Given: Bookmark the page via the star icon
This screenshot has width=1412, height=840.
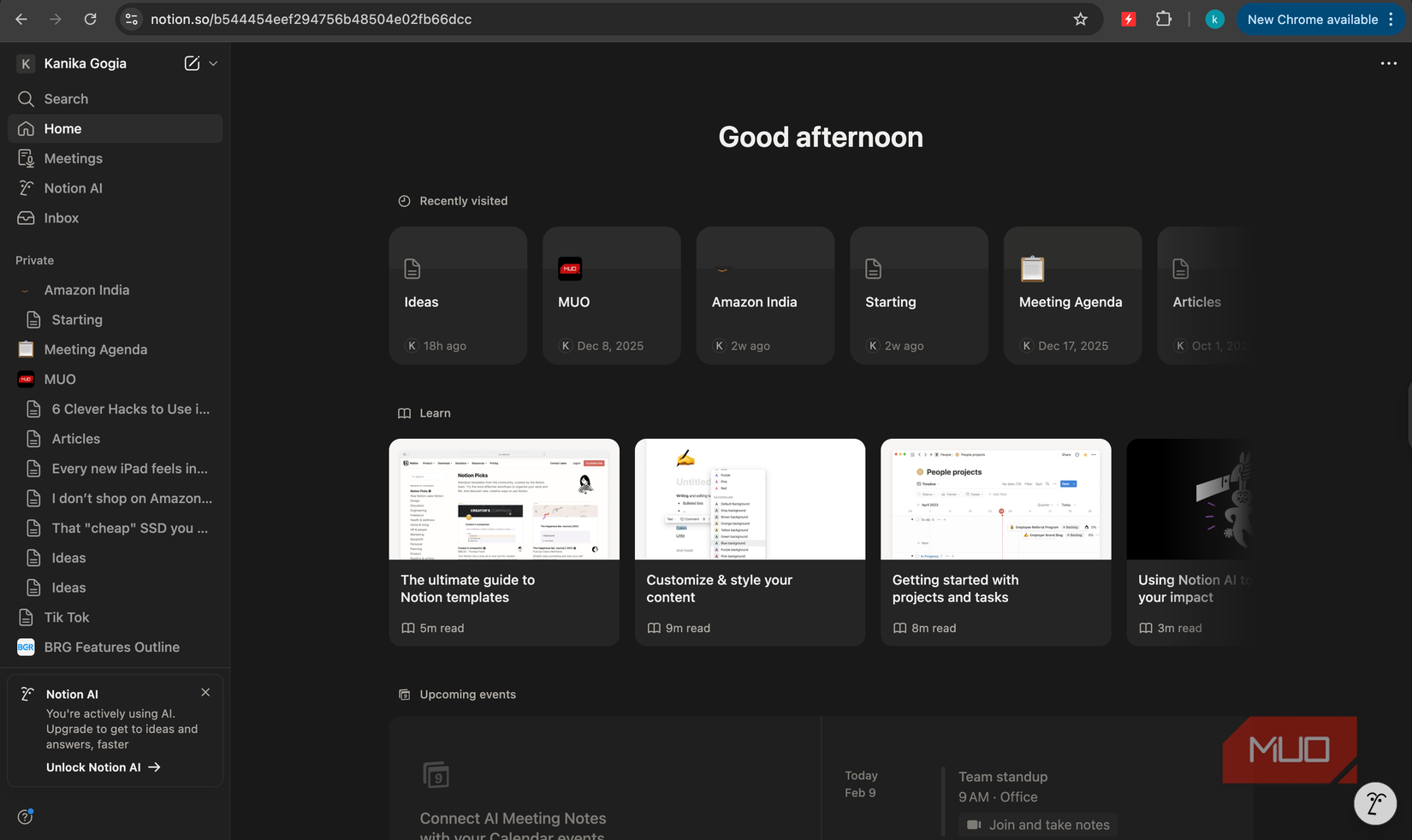Looking at the screenshot, I should point(1080,19).
